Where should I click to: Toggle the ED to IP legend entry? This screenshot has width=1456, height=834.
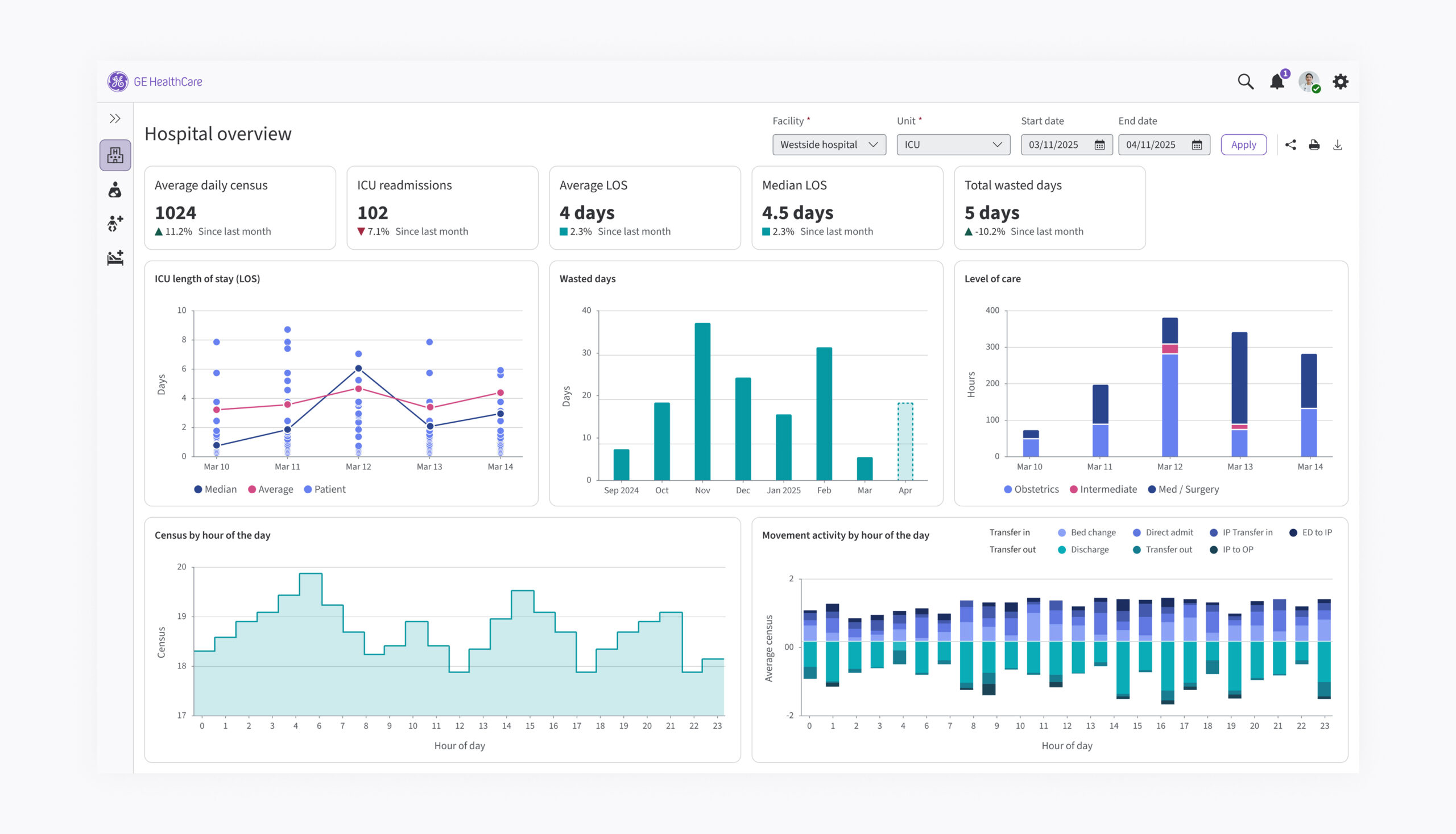pyautogui.click(x=1310, y=532)
